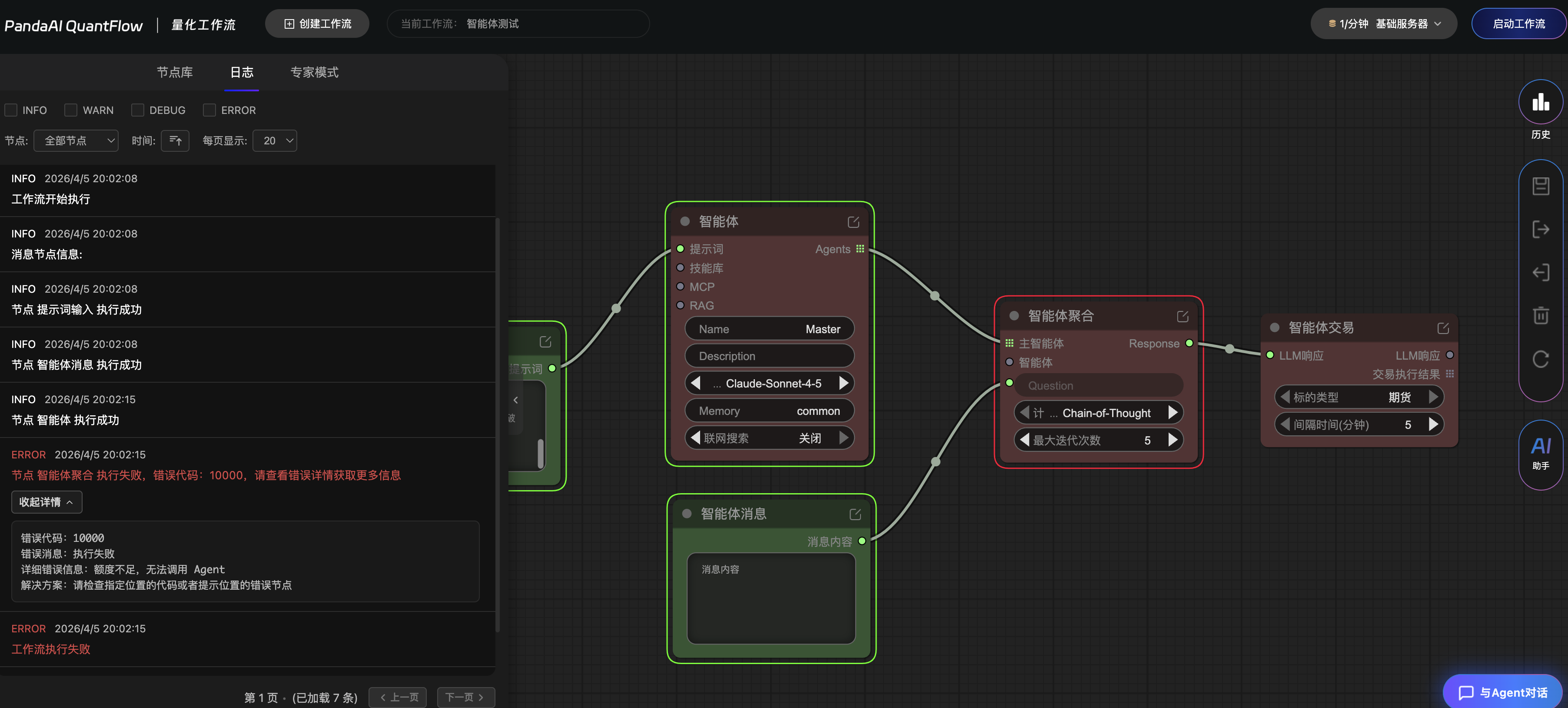Viewport: 1568px width, 708px height.
Task: Collapse error details with 收起详情
Action: pyautogui.click(x=46, y=502)
